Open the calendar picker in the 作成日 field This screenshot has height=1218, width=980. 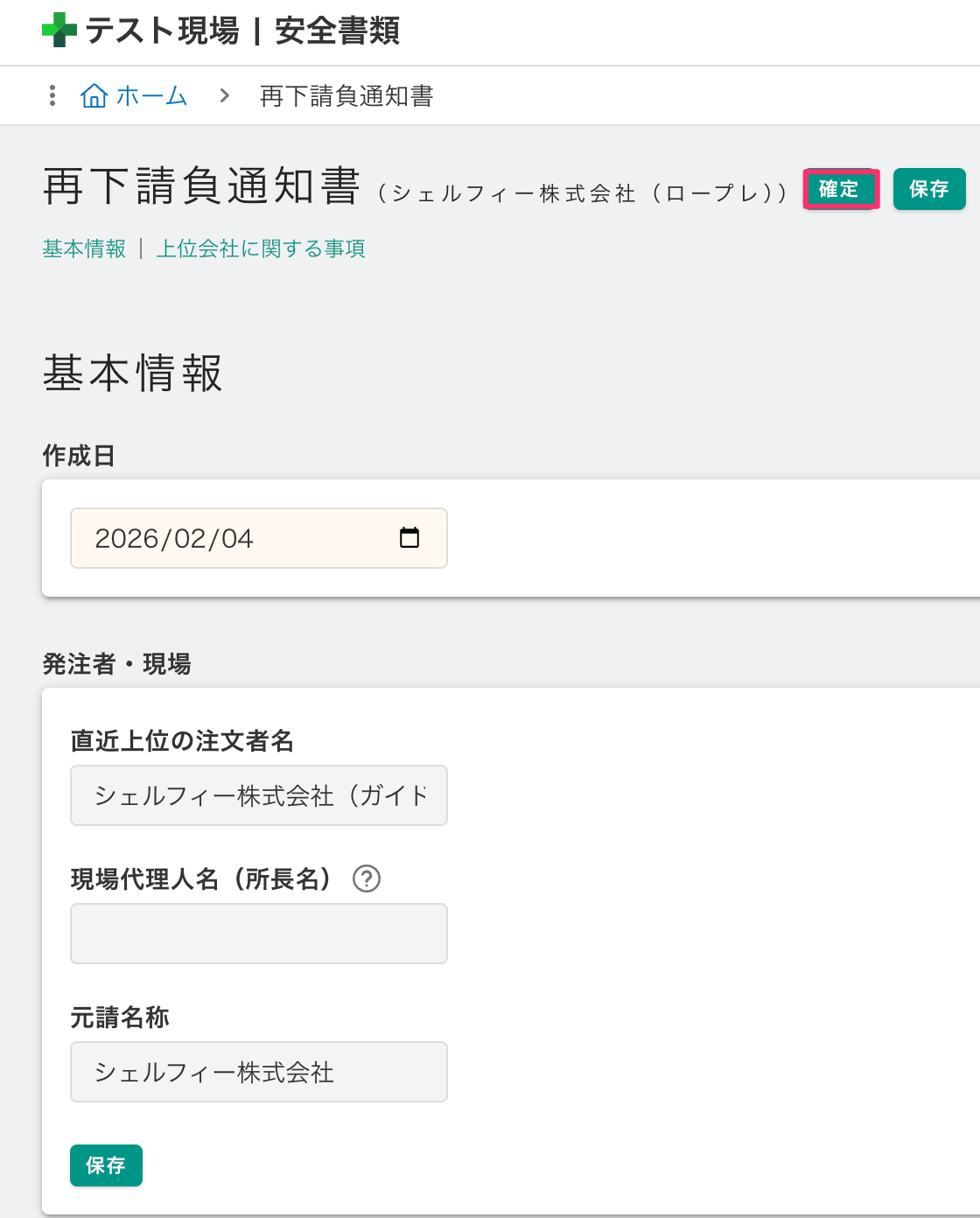pyautogui.click(x=409, y=537)
